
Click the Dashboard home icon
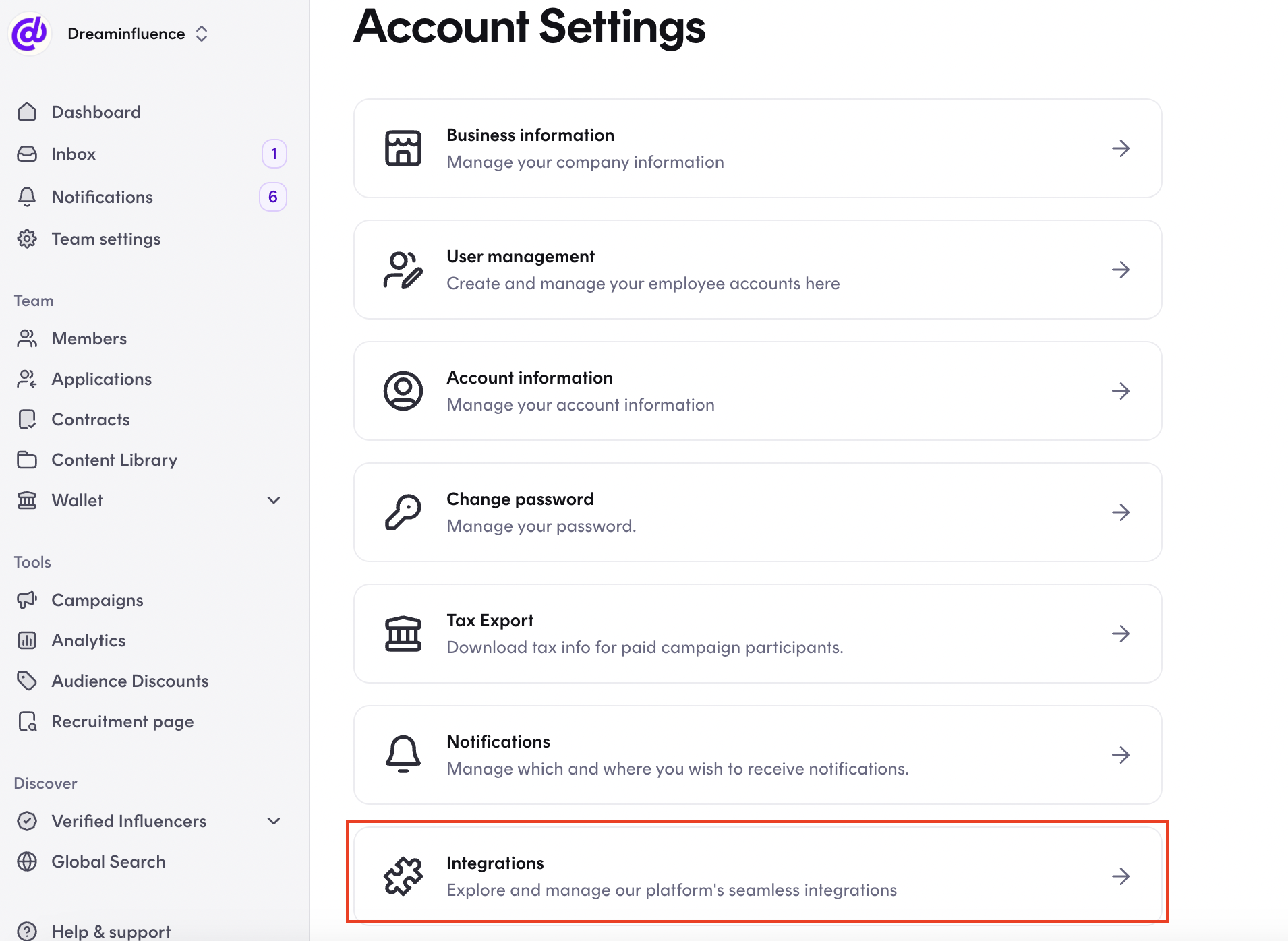click(x=27, y=112)
